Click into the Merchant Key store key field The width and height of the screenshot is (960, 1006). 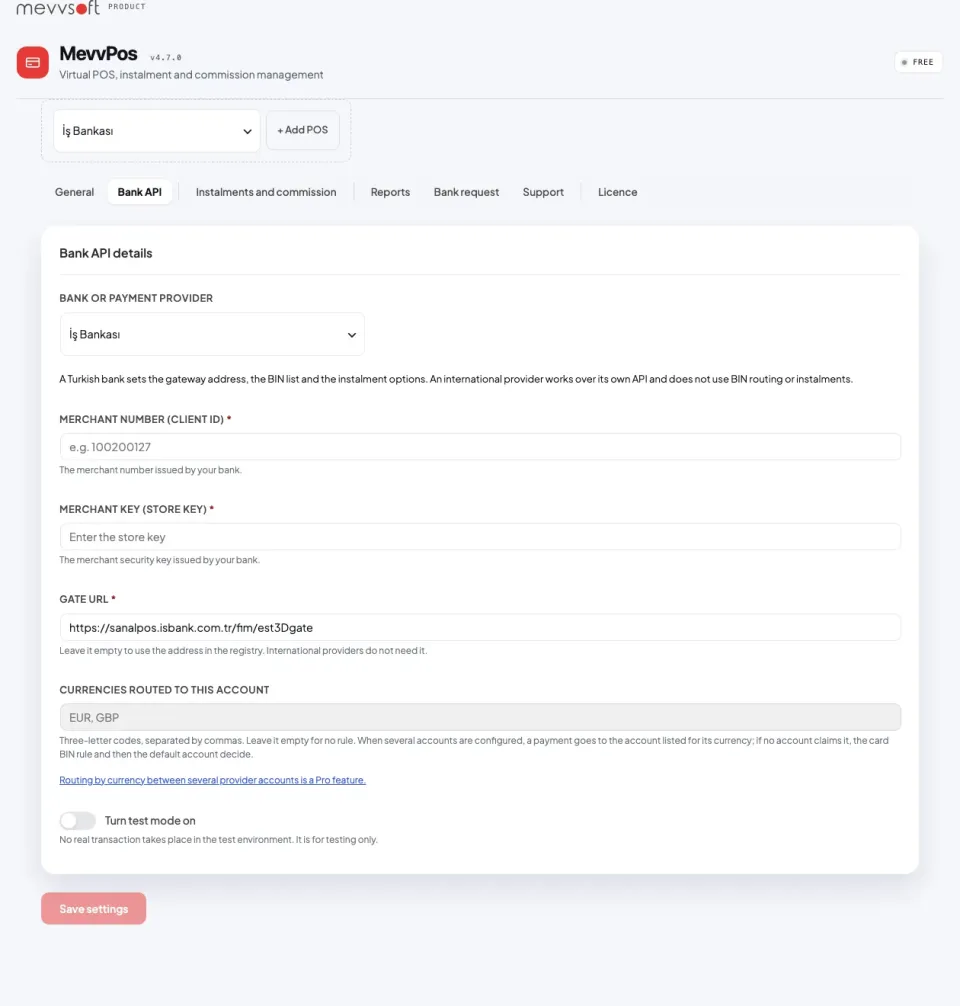coord(480,537)
